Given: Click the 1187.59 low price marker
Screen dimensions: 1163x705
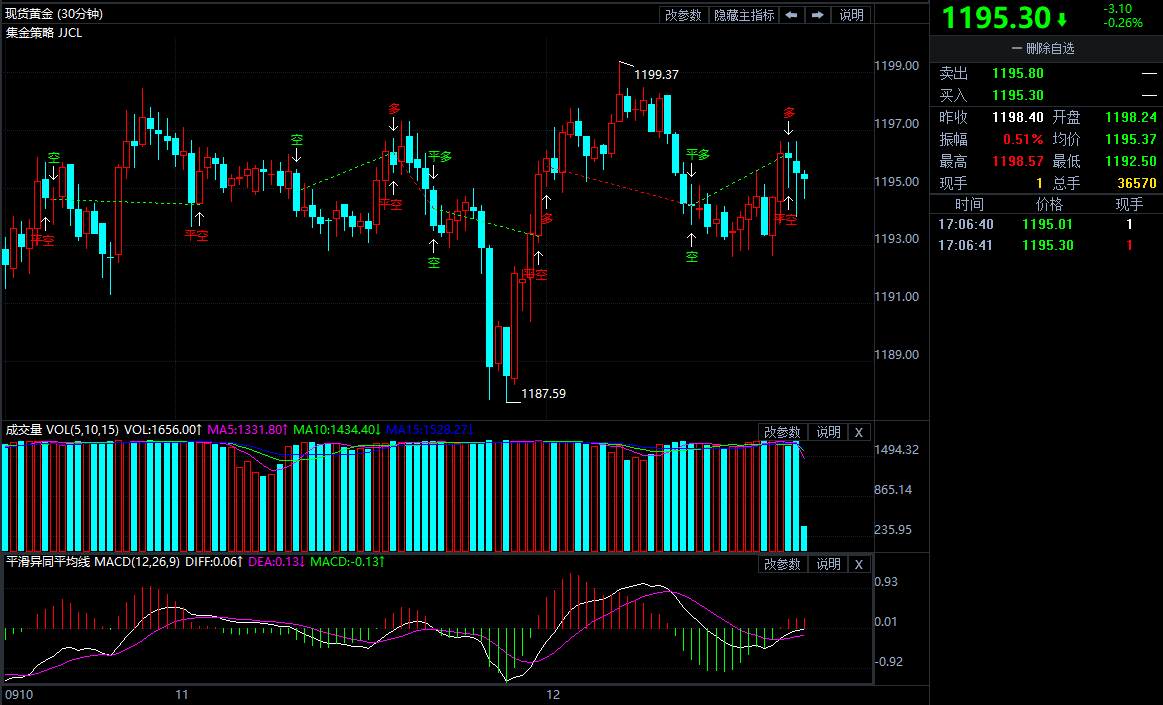Looking at the screenshot, I should tap(544, 394).
